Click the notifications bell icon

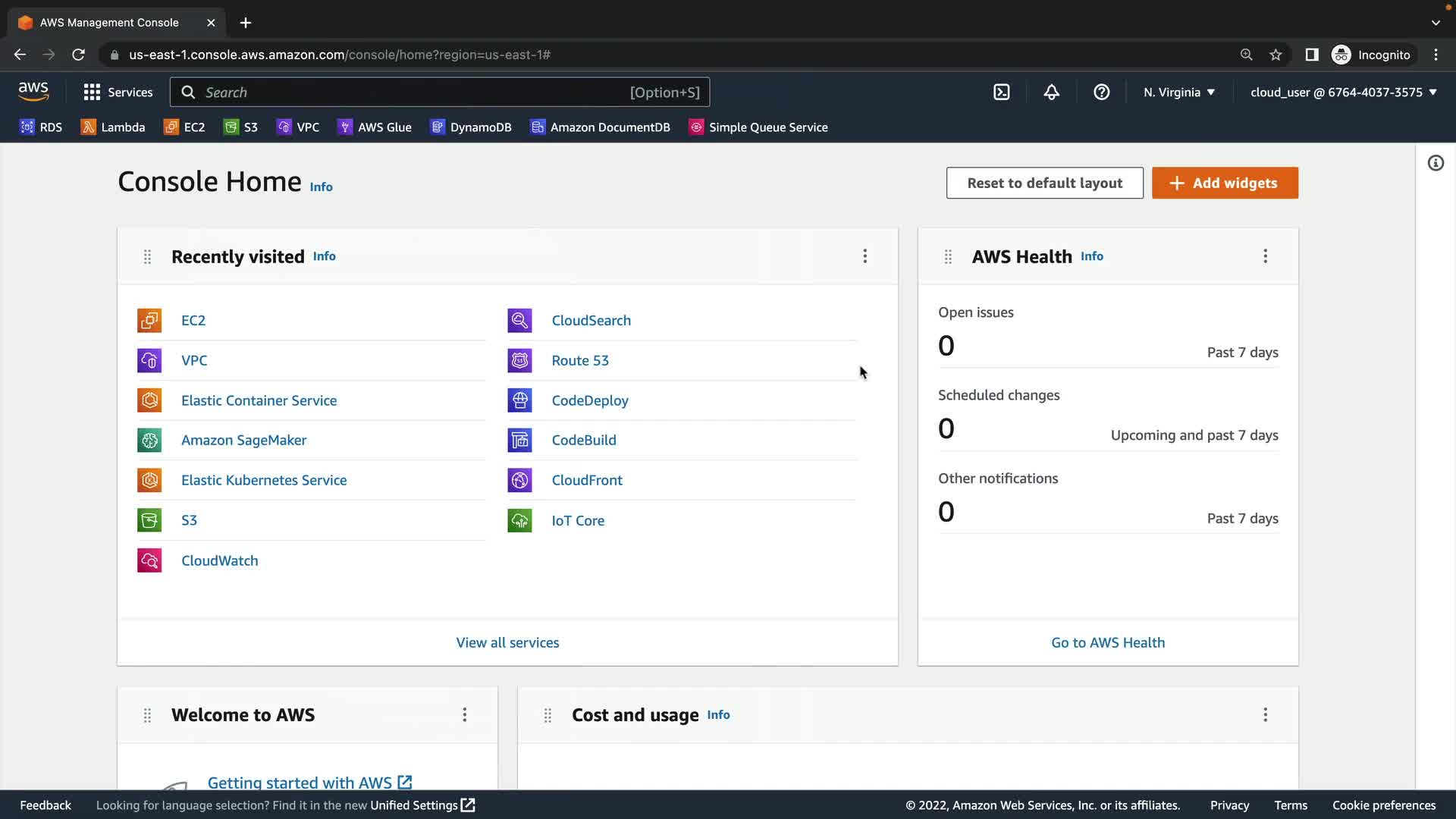[1051, 93]
